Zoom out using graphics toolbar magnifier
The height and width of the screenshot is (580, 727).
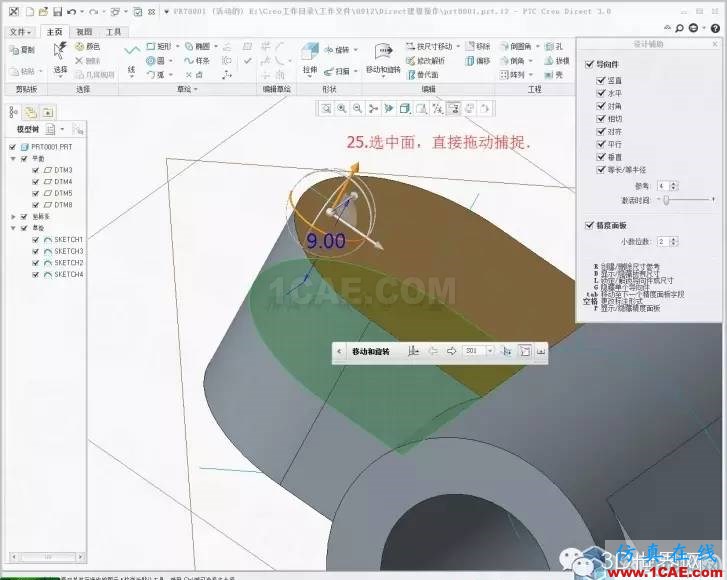click(x=357, y=108)
